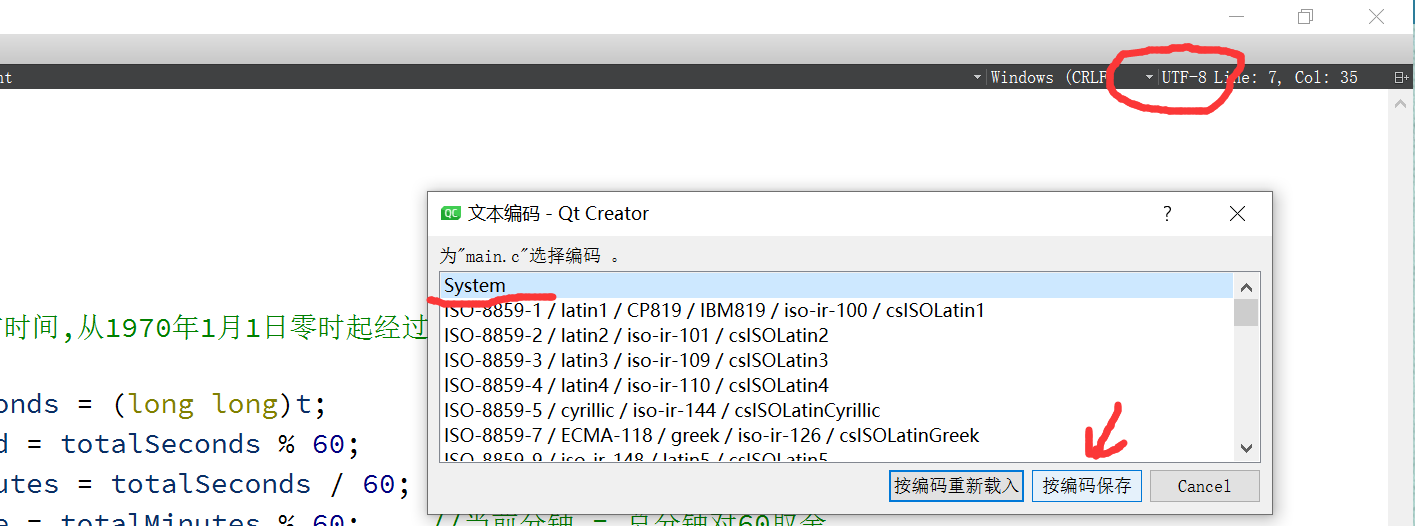Click the split editor icon in Qt Creator toolbar
The width and height of the screenshot is (1415, 526).
click(x=1401, y=77)
